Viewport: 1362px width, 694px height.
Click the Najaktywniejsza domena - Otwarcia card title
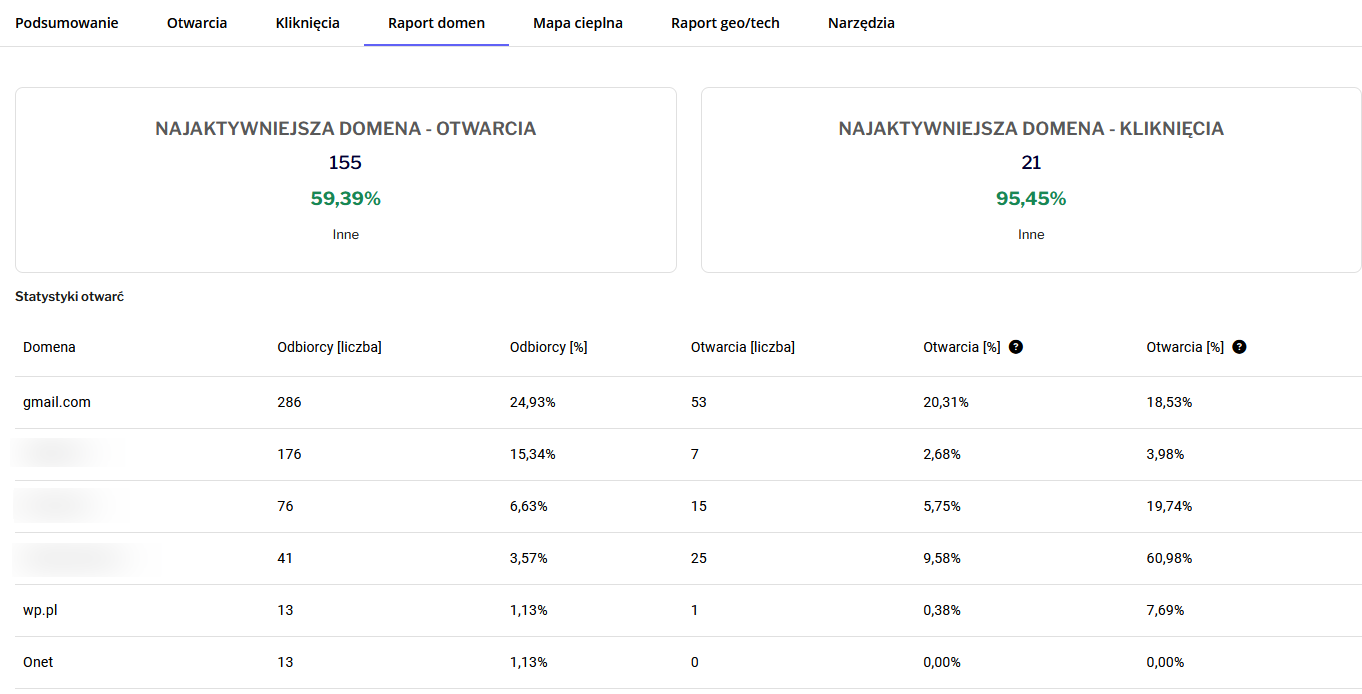pyautogui.click(x=345, y=129)
